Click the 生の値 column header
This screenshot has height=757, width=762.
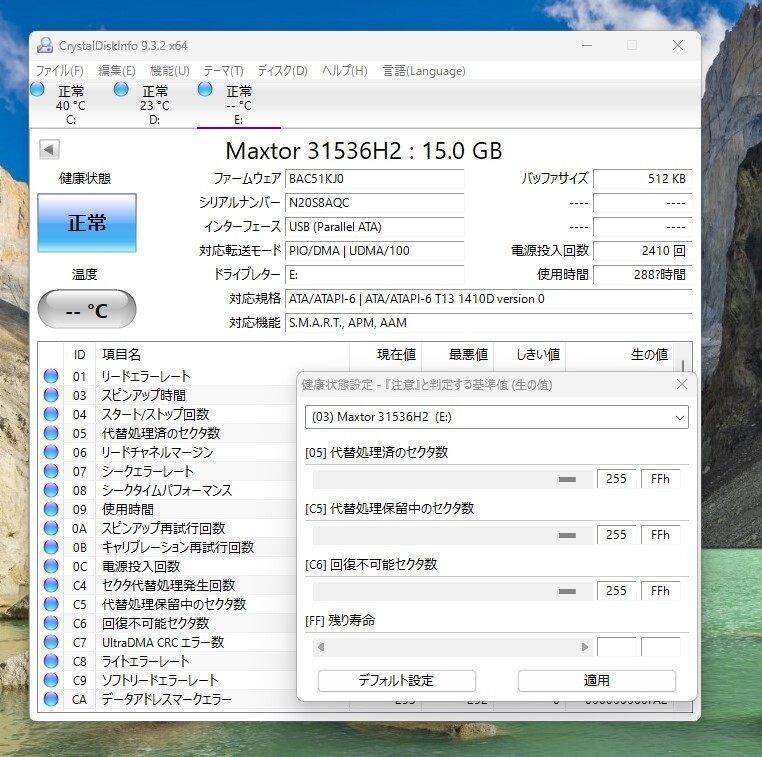(620, 355)
